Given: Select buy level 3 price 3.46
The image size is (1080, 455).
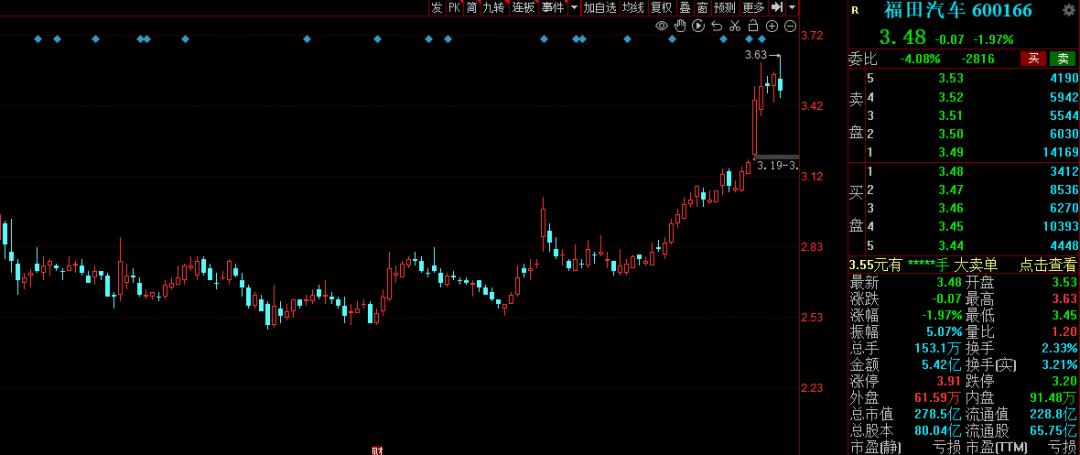Looking at the screenshot, I should point(951,208).
